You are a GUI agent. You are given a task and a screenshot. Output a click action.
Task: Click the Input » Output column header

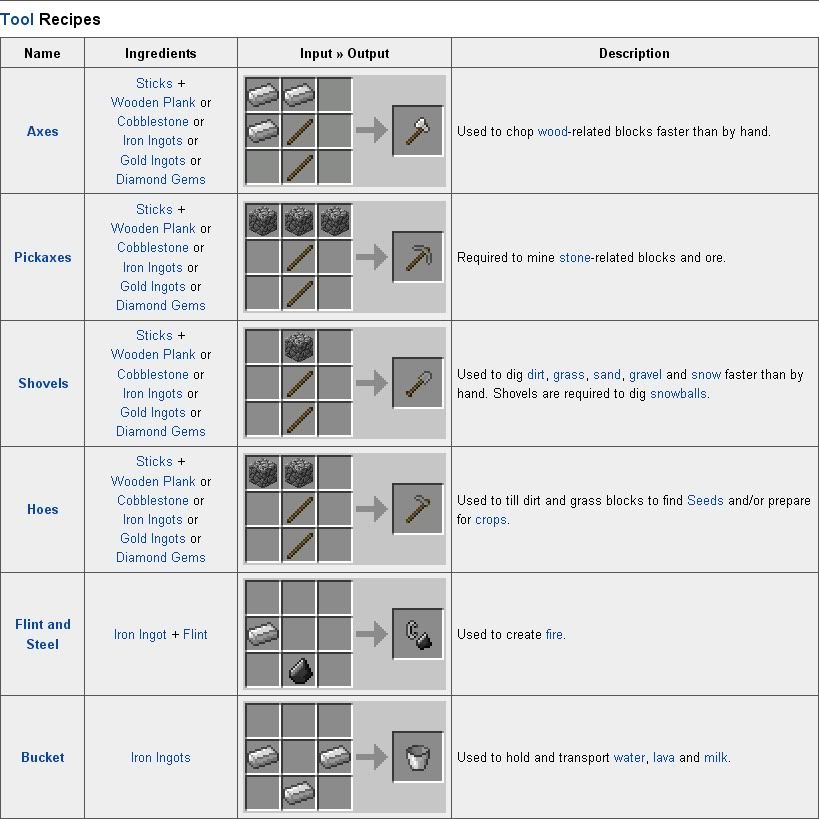tap(344, 53)
